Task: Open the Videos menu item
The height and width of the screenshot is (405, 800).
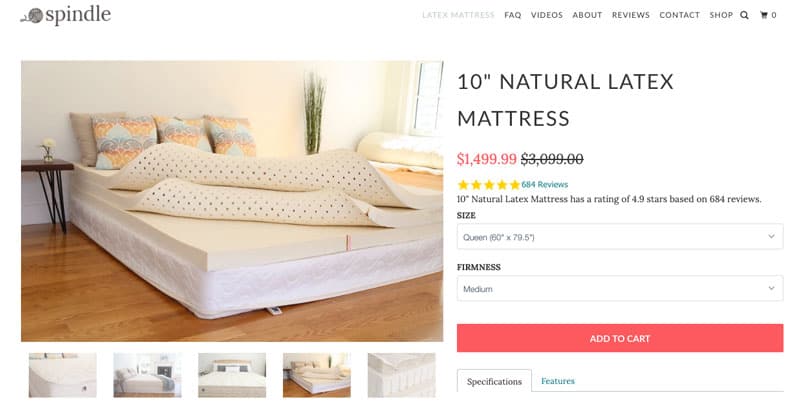Action: 547,15
